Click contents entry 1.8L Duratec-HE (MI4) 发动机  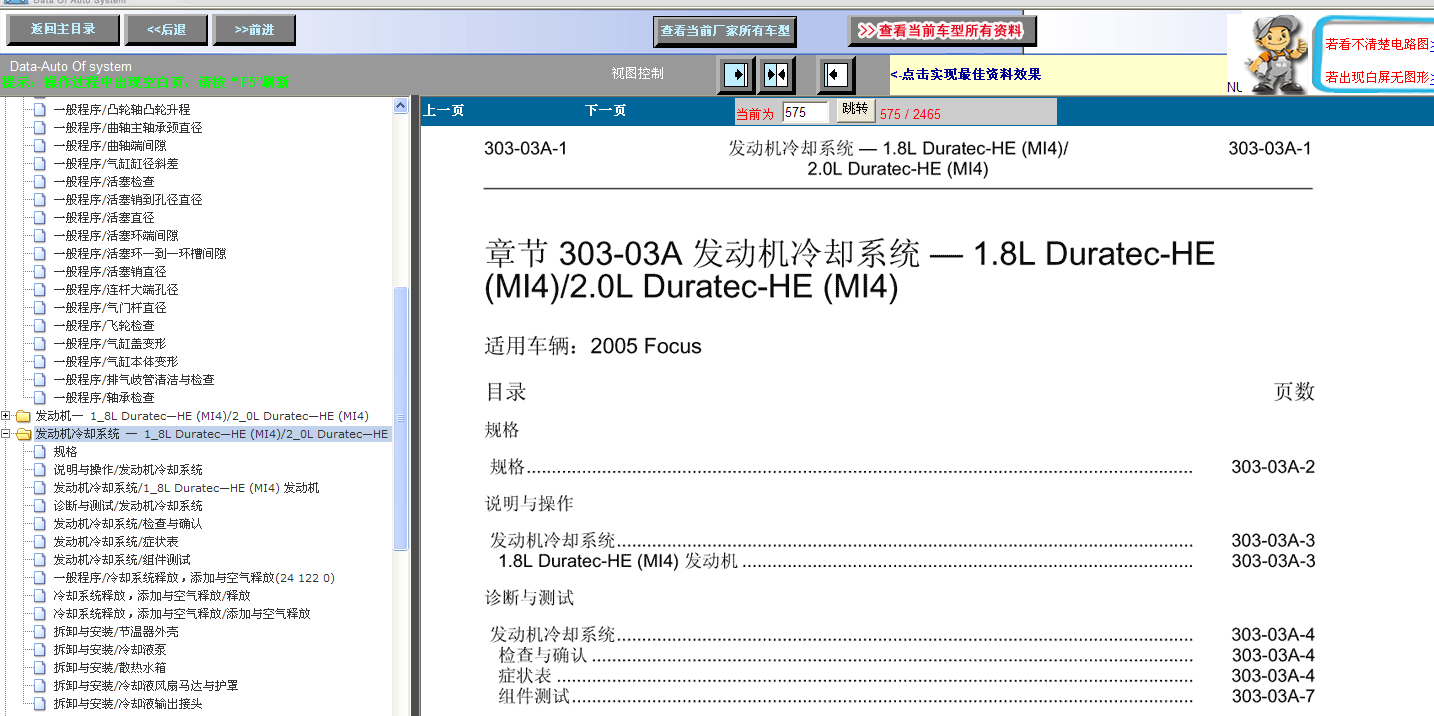[618, 561]
